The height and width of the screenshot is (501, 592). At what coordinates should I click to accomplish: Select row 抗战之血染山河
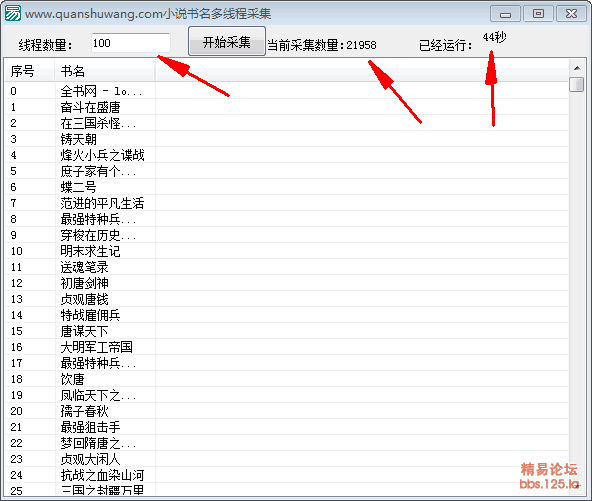point(287,475)
